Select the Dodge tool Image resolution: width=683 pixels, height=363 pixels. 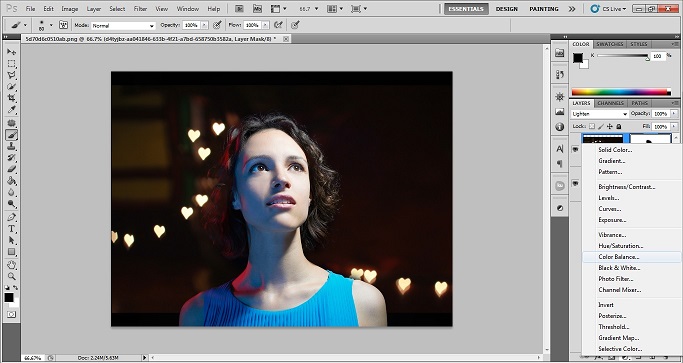pyautogui.click(x=11, y=204)
